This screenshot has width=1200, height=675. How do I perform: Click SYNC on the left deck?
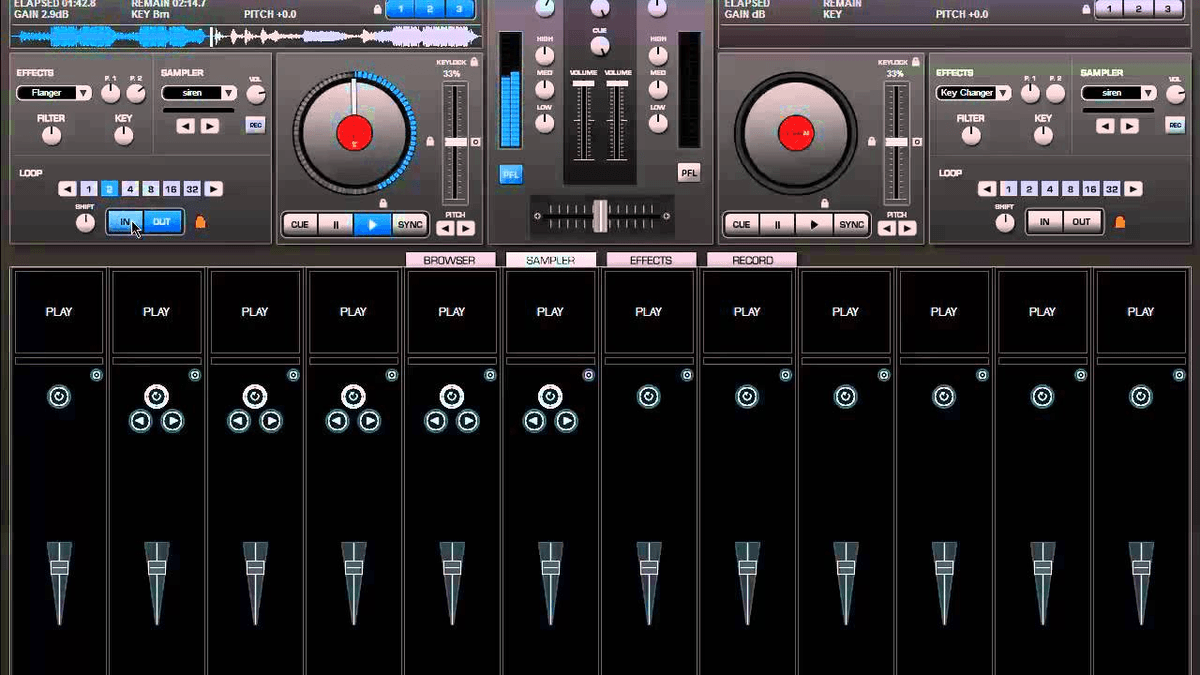[410, 225]
